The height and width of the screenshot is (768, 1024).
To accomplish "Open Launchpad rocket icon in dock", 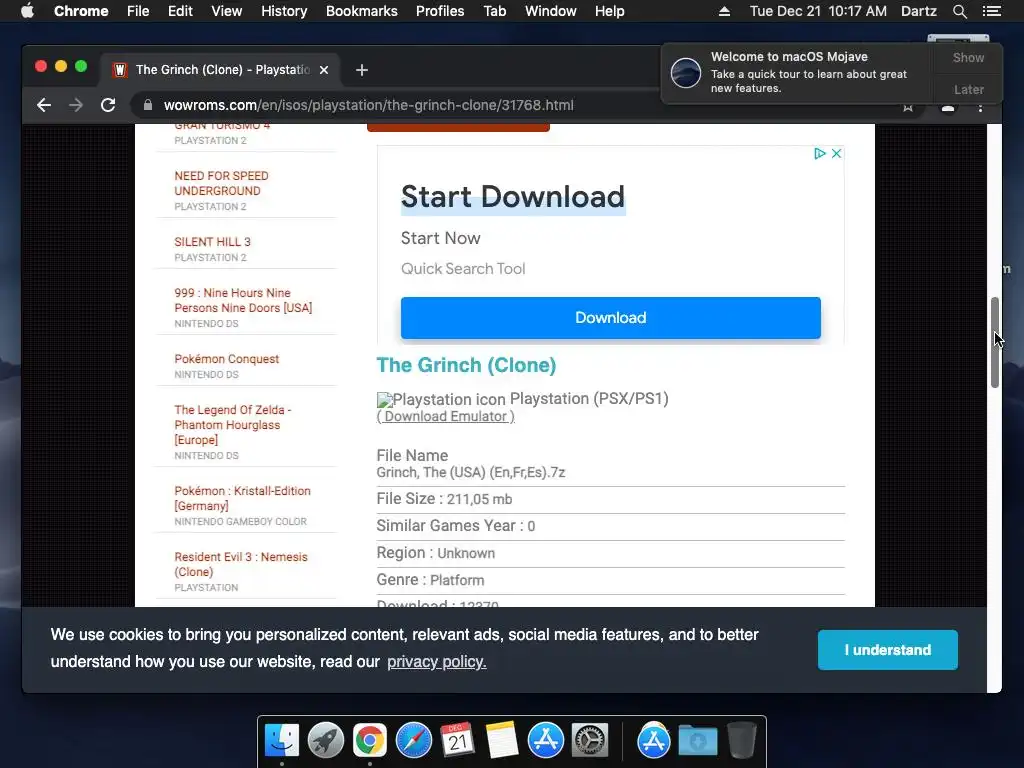I will click(x=325, y=741).
